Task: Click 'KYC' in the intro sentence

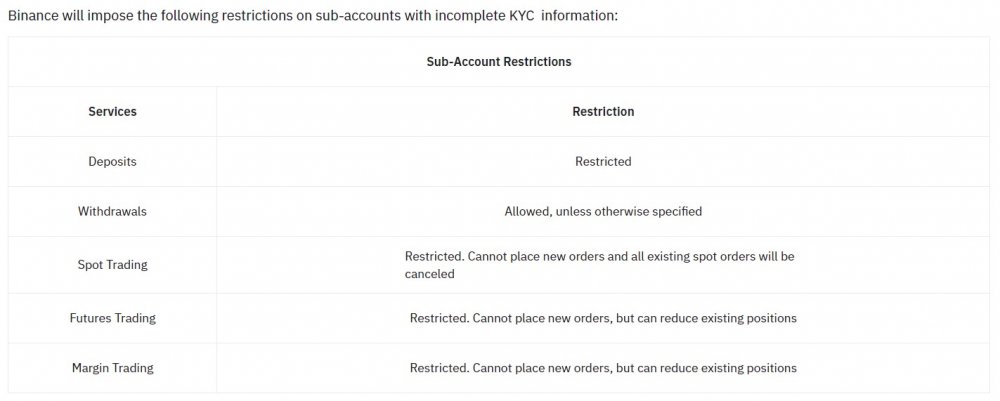Action: (x=521, y=15)
